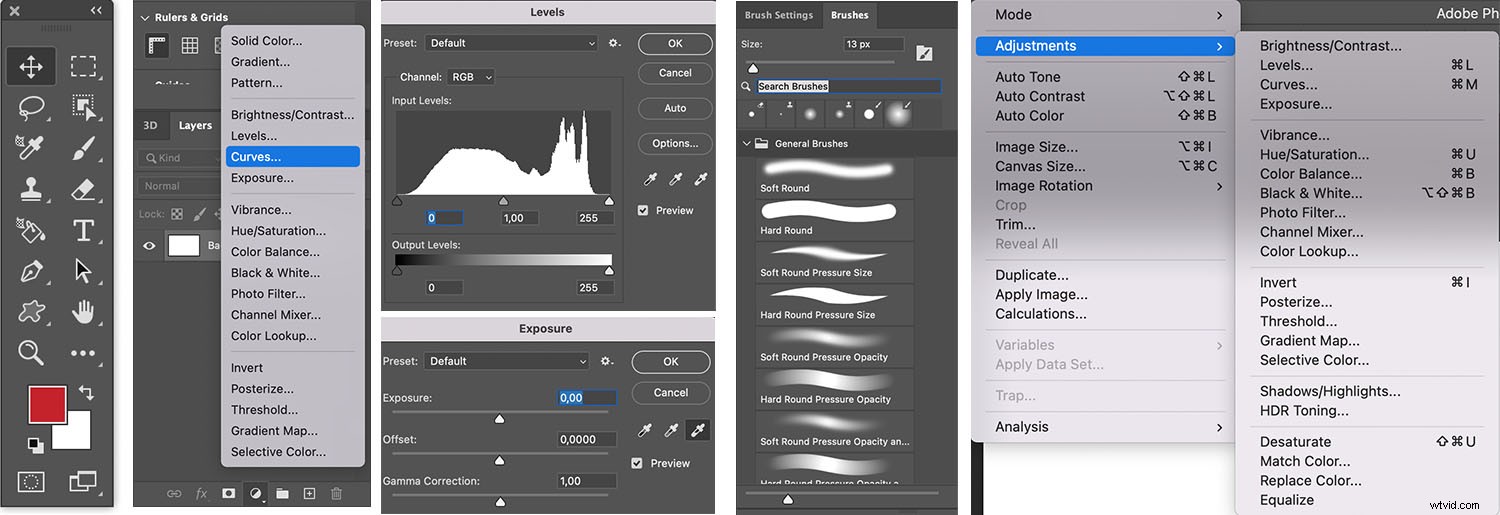Uncheck Preview in the Levels dialog
The width and height of the screenshot is (1500, 515).
[643, 210]
